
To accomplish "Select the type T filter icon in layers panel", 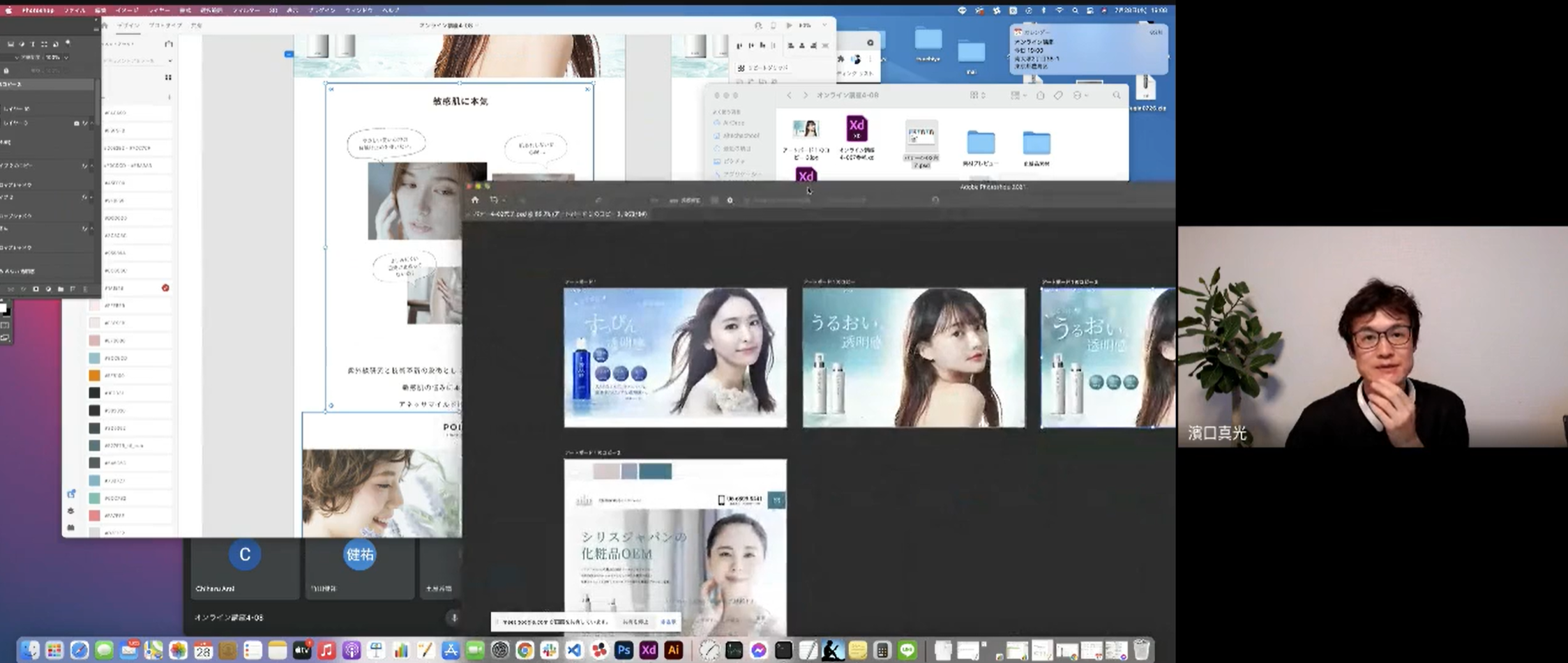I will tap(33, 44).
